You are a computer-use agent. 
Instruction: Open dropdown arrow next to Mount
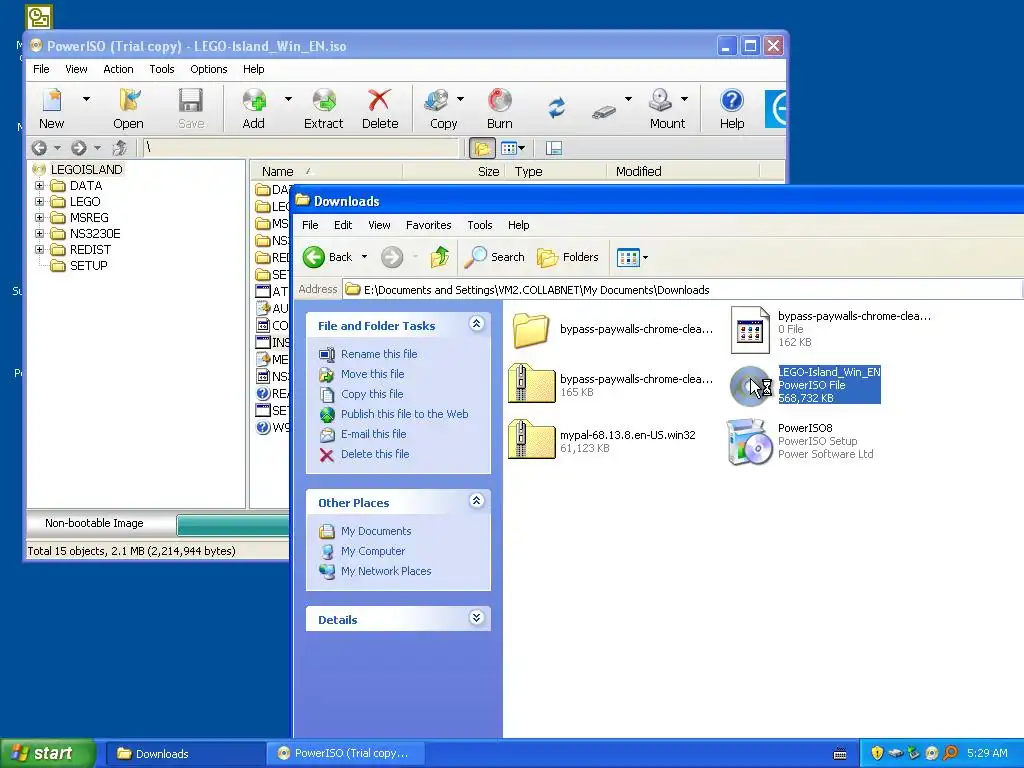(684, 99)
